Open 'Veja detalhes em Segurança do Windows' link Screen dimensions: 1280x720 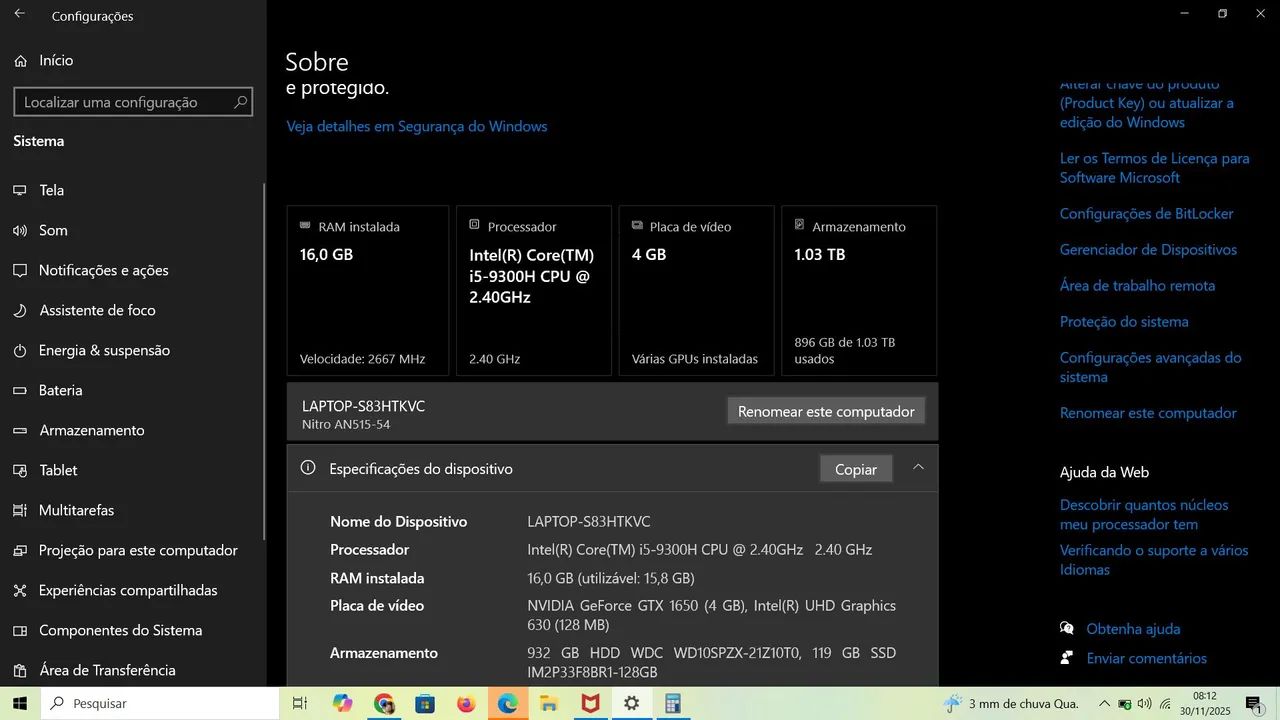417,126
